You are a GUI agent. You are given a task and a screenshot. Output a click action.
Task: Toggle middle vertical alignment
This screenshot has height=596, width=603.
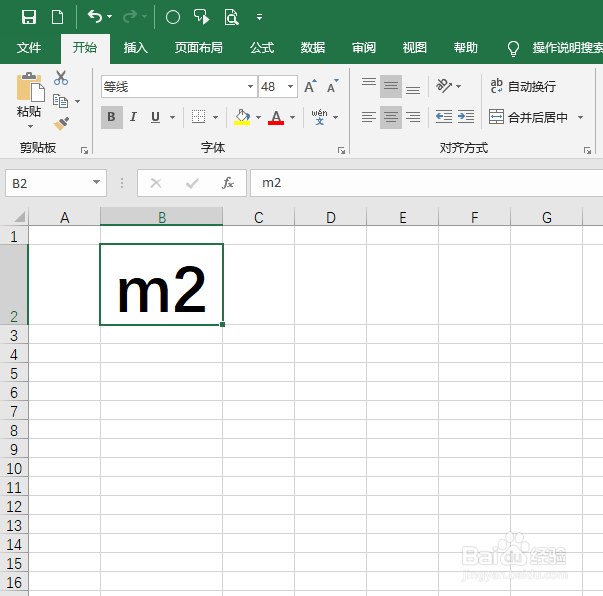point(391,86)
